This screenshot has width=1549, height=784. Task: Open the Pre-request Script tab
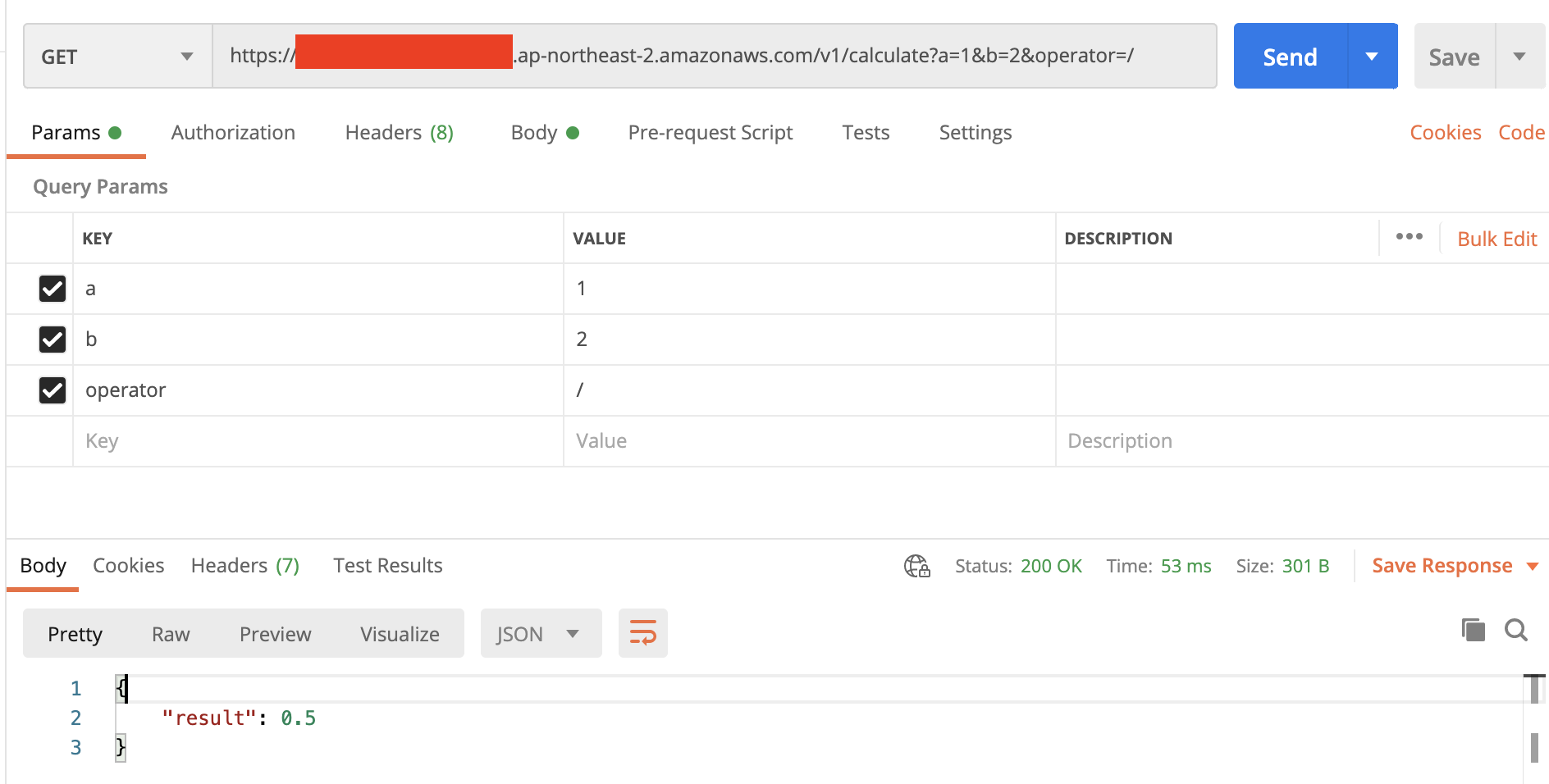tap(711, 133)
